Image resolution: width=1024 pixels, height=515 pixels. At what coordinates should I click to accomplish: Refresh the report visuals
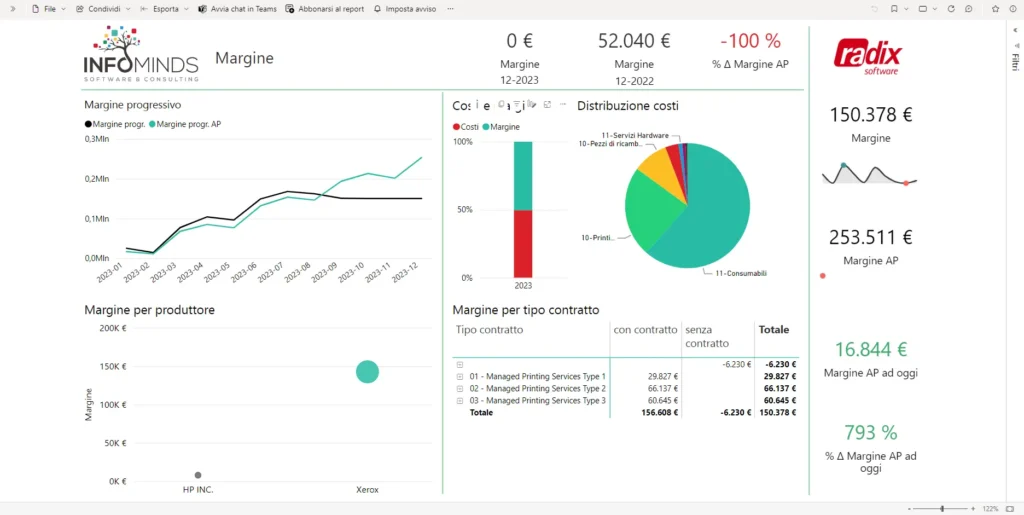click(951, 9)
